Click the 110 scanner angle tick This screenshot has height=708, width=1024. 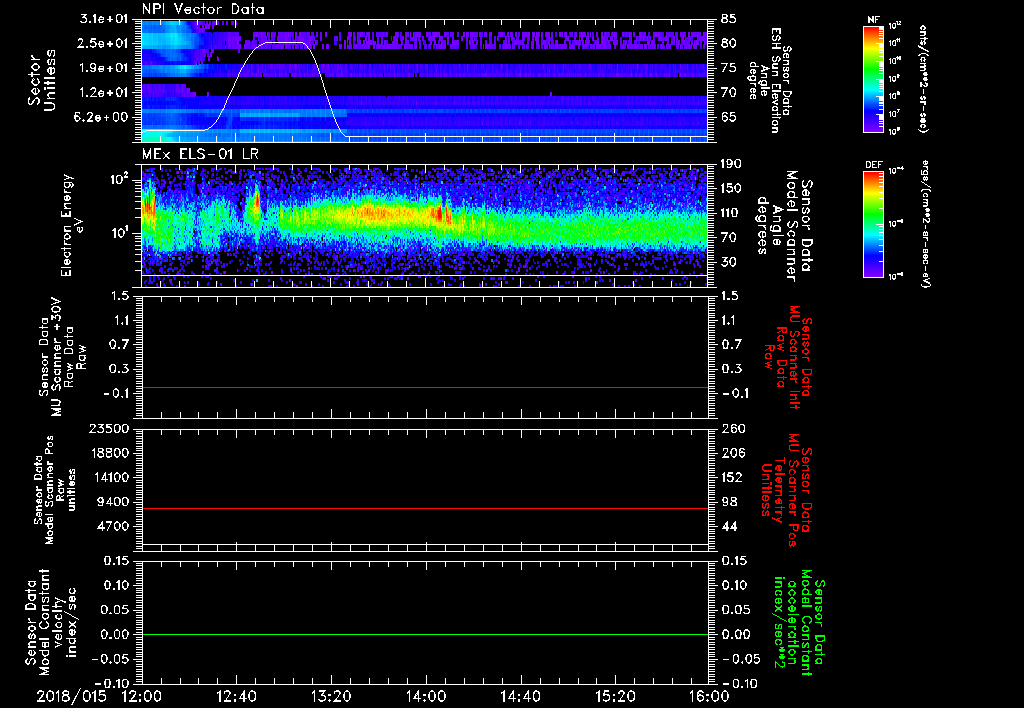click(731, 213)
